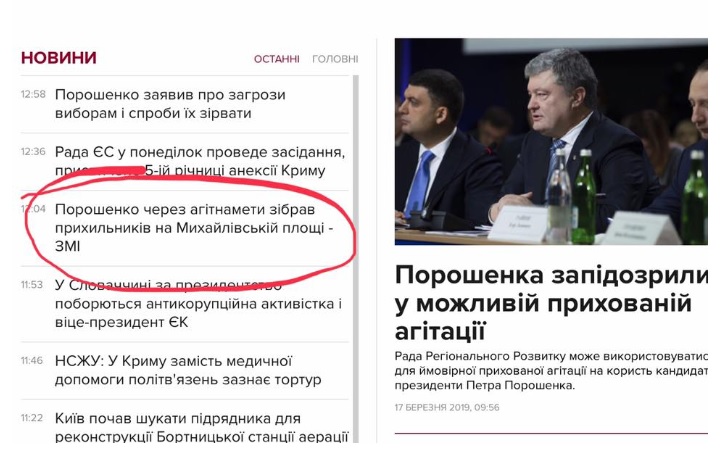The image size is (725, 458).
Task: Open article titled Порошенка запідозрили у можливій прихованій агітації
Action: (551, 303)
